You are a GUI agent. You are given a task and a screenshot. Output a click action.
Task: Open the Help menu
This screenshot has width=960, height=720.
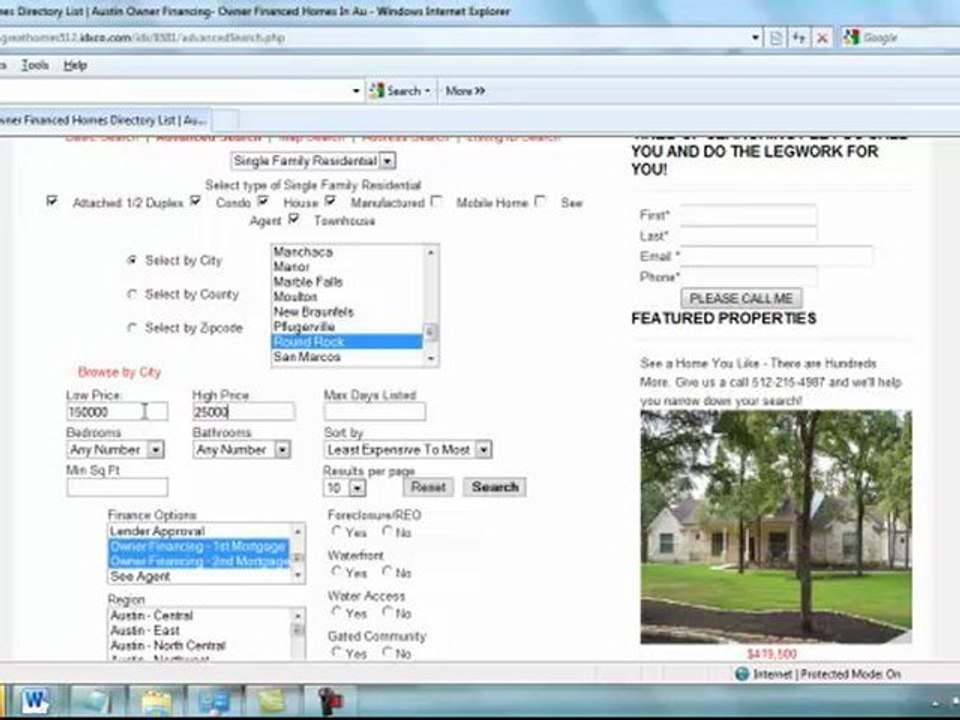(x=75, y=65)
